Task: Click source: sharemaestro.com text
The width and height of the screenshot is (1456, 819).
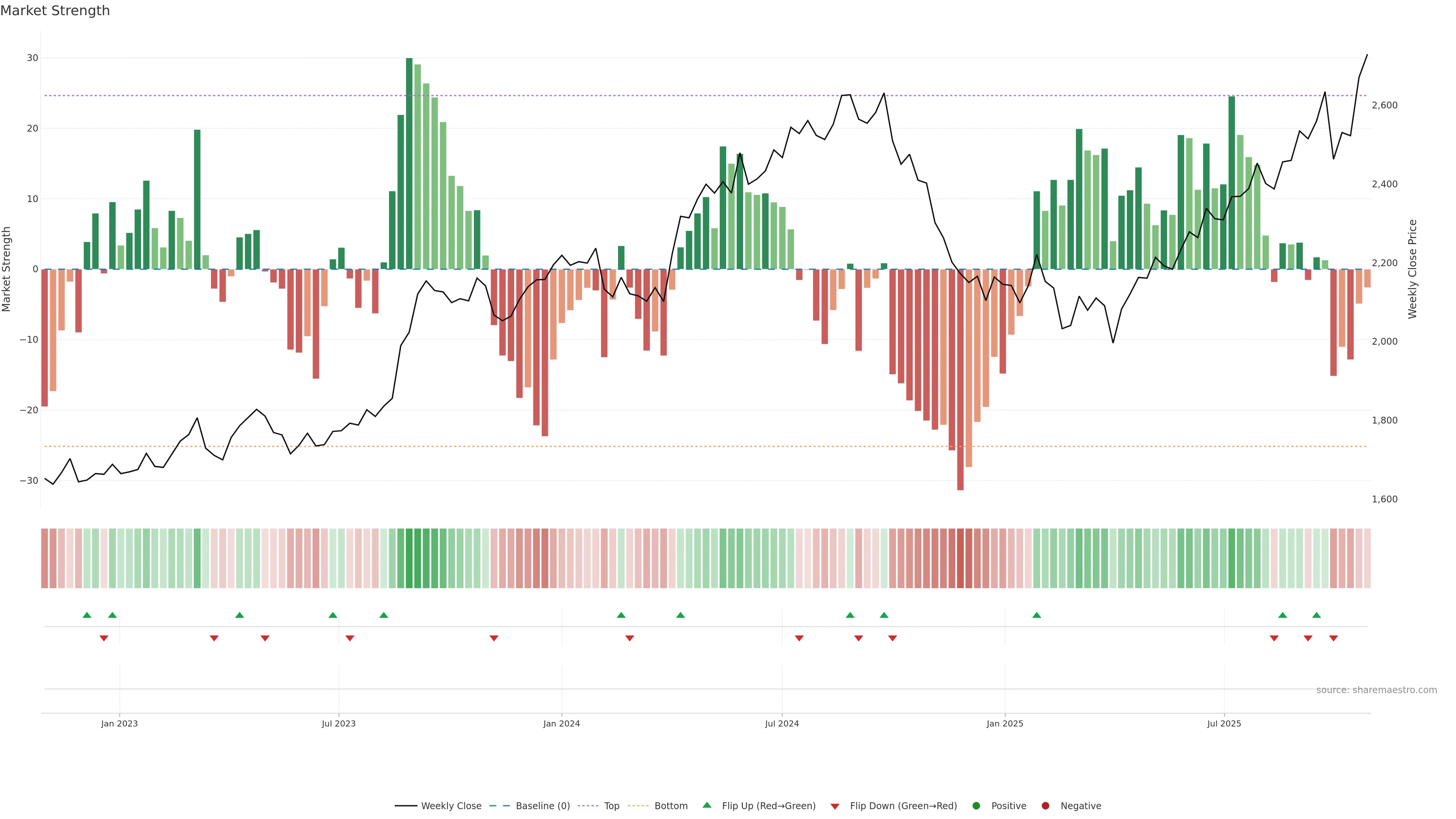Action: point(1376,690)
